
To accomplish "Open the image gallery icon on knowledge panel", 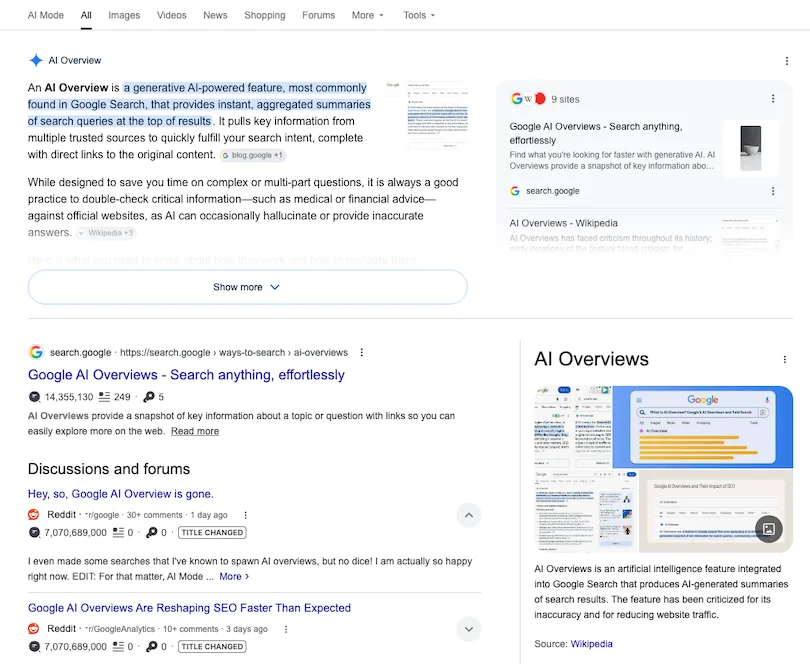I will [769, 529].
